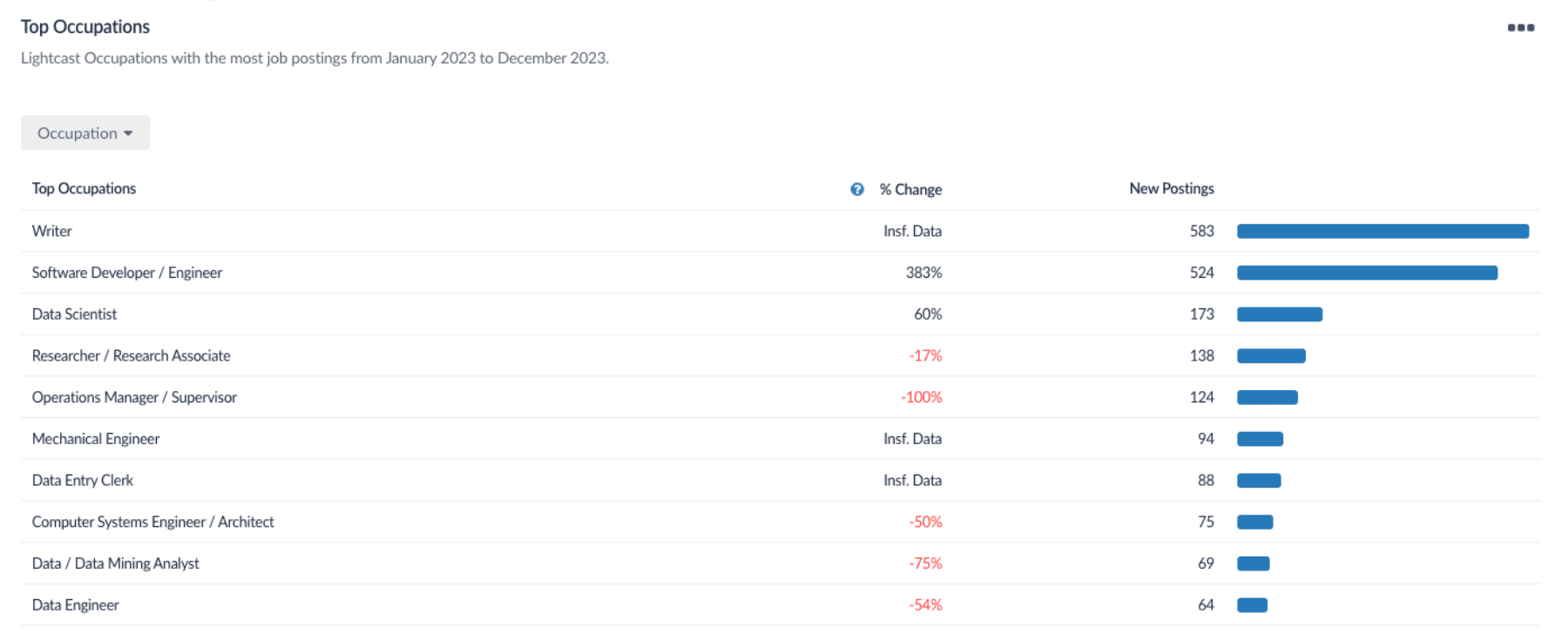Expand the Occupation dropdown
Image resolution: width=1568 pixels, height=634 pixels.
pyautogui.click(x=85, y=133)
